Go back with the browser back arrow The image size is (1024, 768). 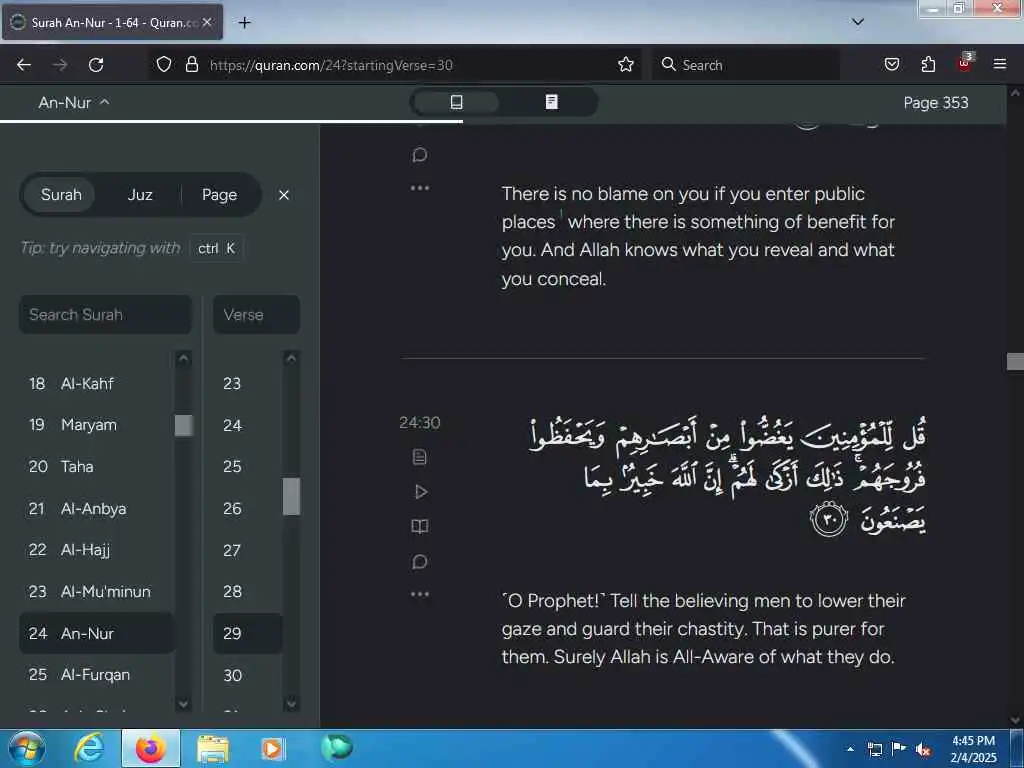[24, 65]
